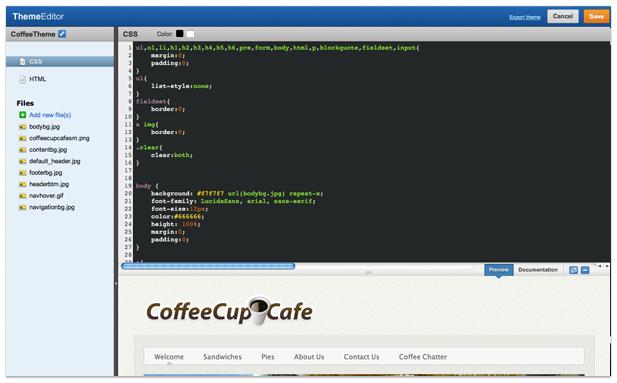Switch to the Documentation tab
Image resolution: width=617 pixels, height=383 pixels.
click(x=538, y=270)
